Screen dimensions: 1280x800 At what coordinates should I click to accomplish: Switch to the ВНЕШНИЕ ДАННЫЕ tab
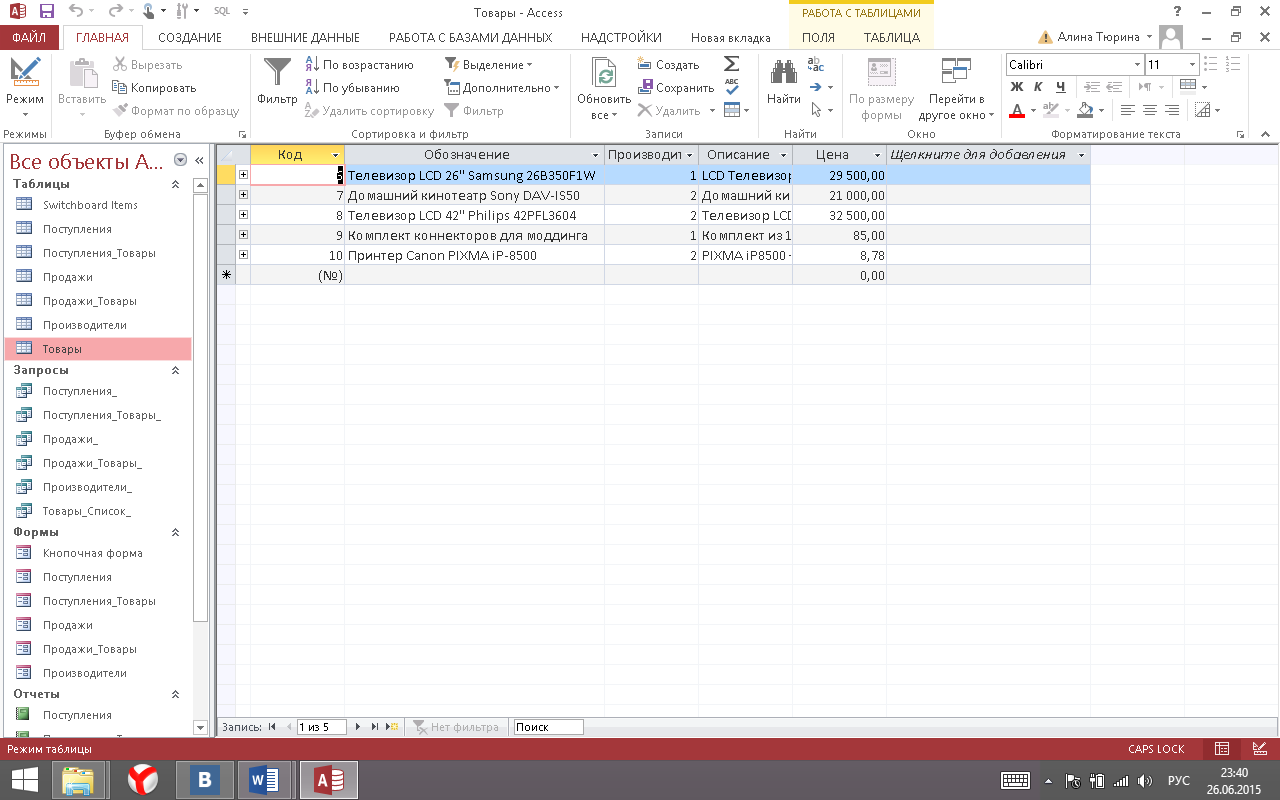(x=305, y=38)
